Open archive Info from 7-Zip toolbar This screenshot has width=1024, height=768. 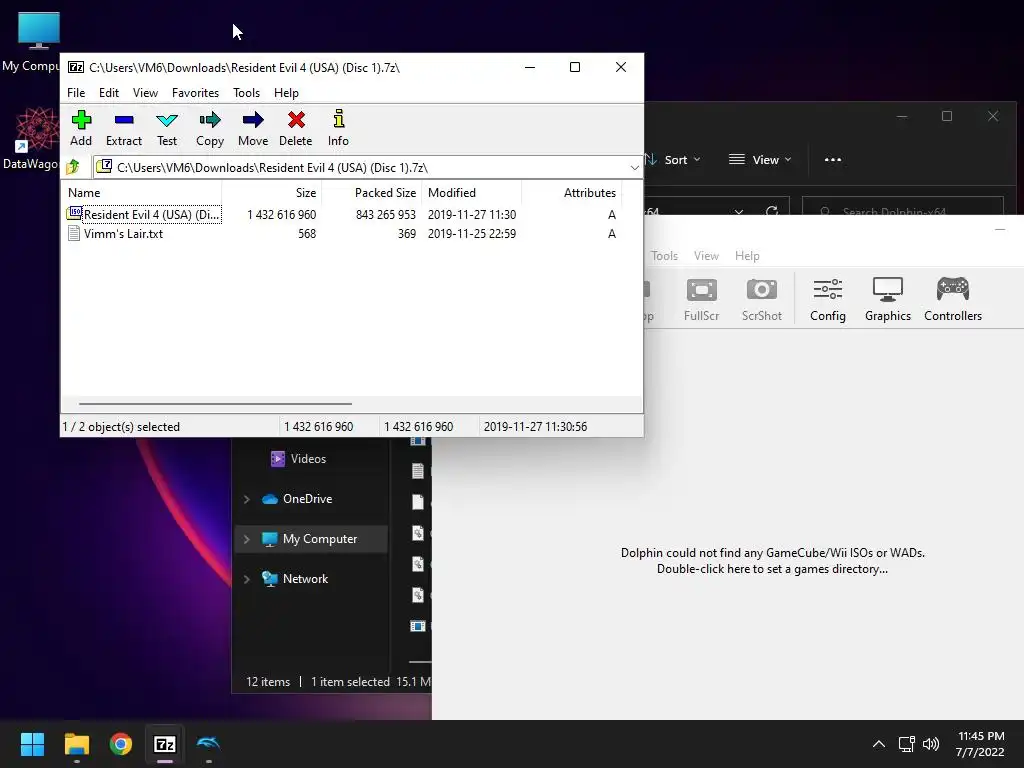(338, 129)
